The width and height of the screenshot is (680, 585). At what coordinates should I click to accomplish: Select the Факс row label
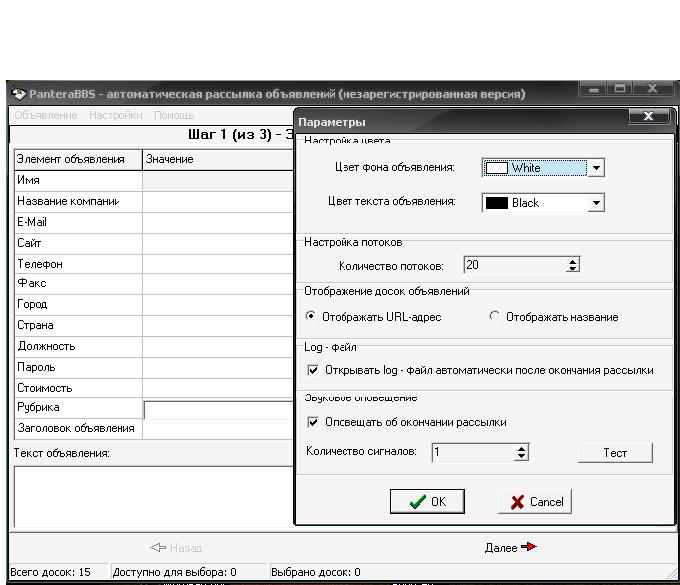32,283
